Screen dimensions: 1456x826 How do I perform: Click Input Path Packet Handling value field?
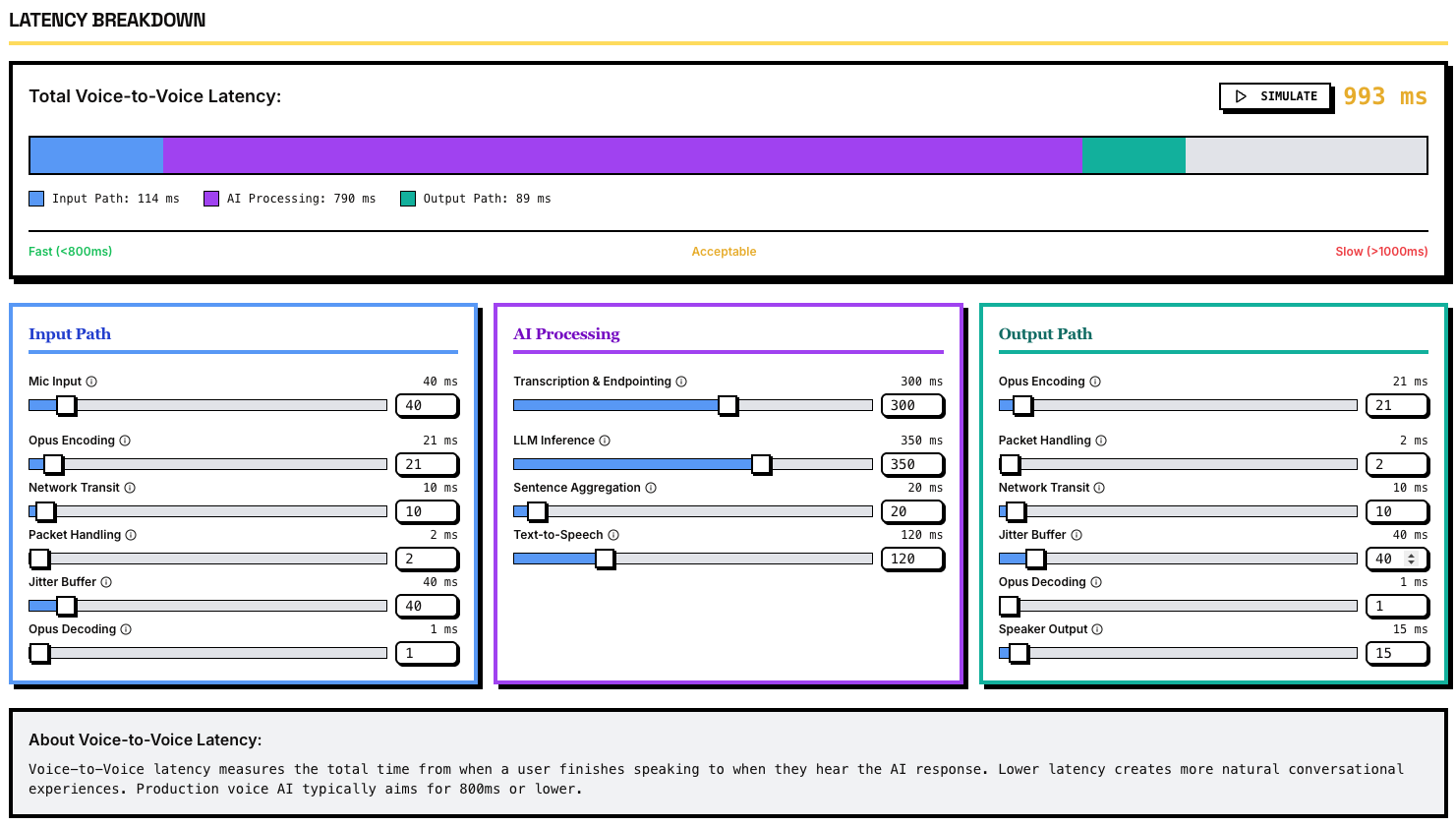[427, 559]
